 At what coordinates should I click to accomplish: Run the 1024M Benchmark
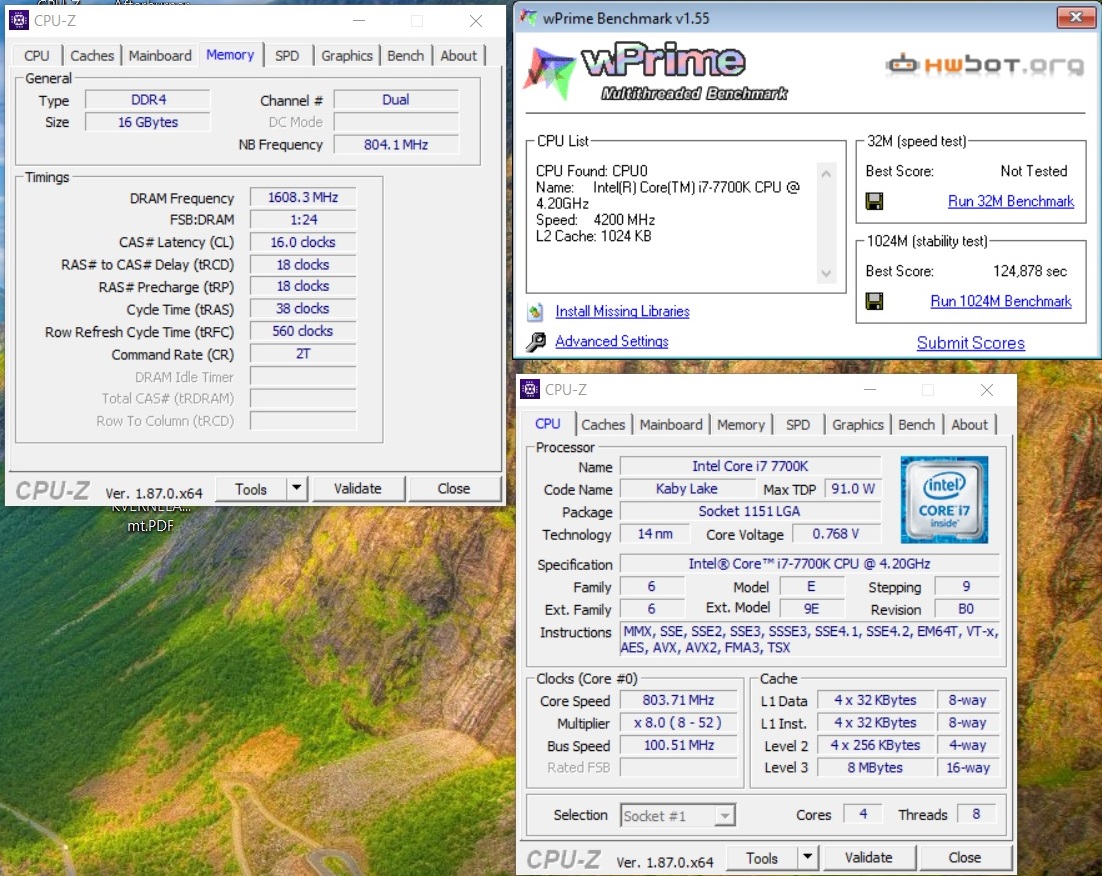coord(1001,301)
